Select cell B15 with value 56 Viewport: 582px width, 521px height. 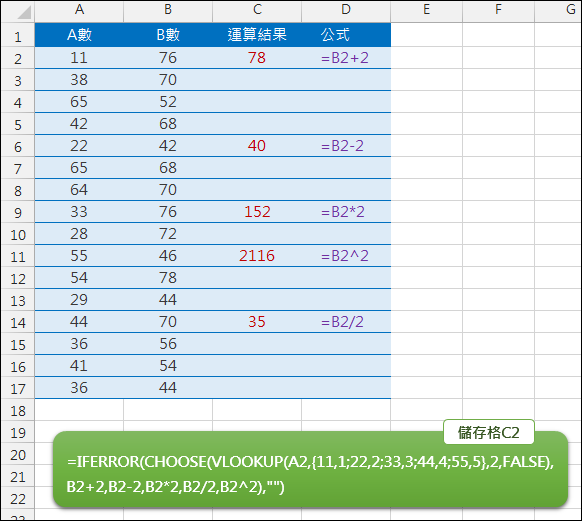168,344
